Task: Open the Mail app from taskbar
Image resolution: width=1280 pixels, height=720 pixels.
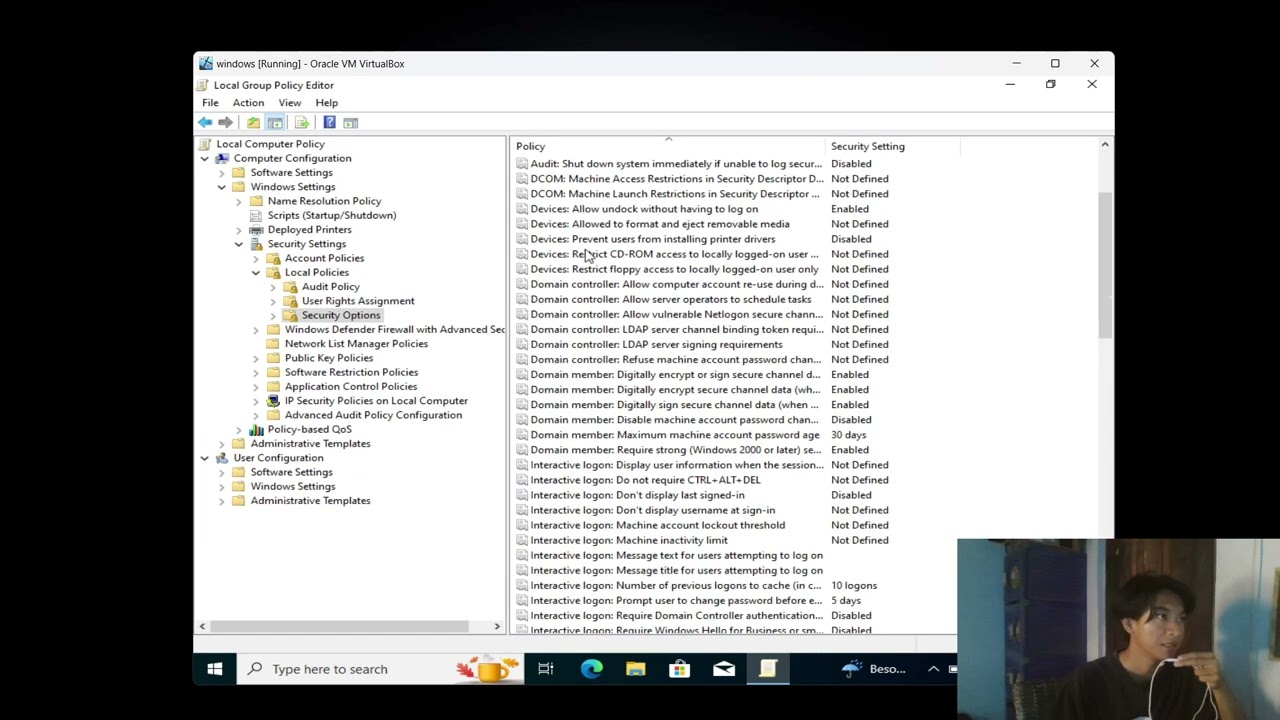Action: pyautogui.click(x=724, y=669)
